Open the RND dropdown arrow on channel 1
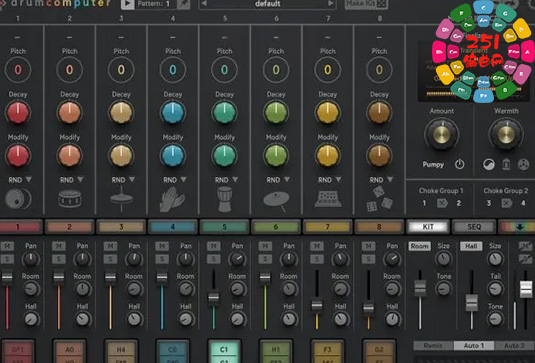This screenshot has width=535, height=363. (x=29, y=179)
